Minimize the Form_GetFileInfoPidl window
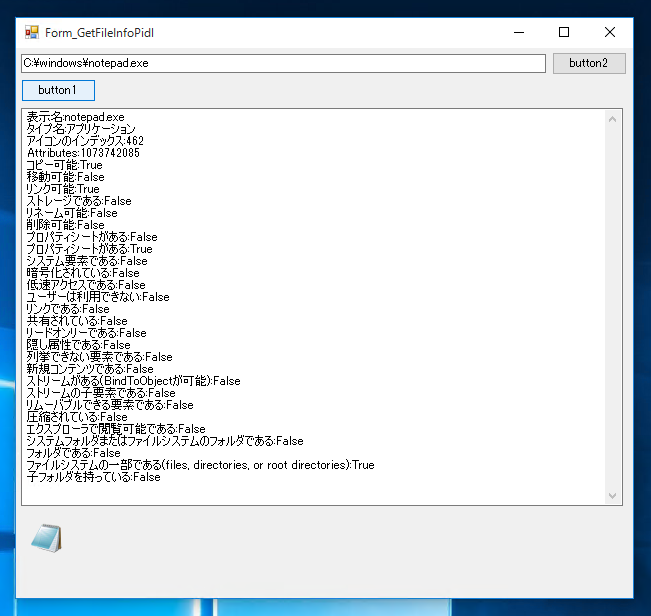Screen dimensions: 651x616 coord(519,32)
